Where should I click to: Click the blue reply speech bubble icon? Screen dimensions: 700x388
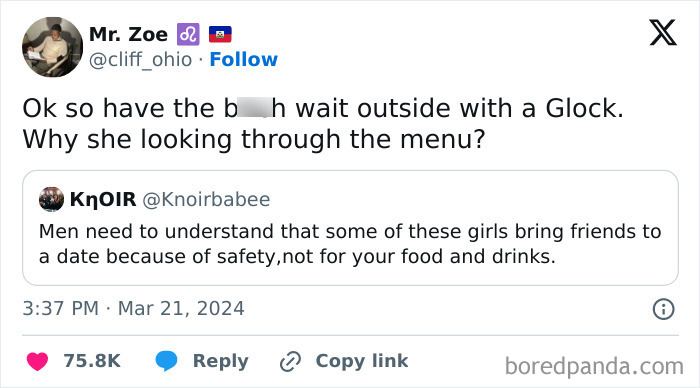pos(166,361)
